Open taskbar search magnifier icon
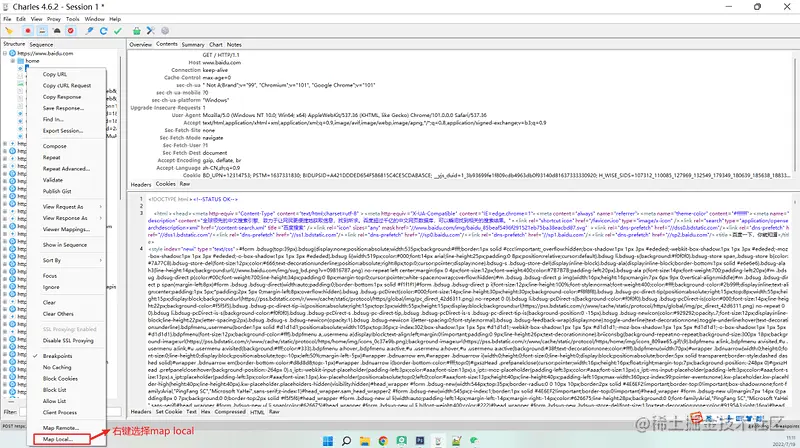The height and width of the screenshot is (448, 800). tap(346, 441)
